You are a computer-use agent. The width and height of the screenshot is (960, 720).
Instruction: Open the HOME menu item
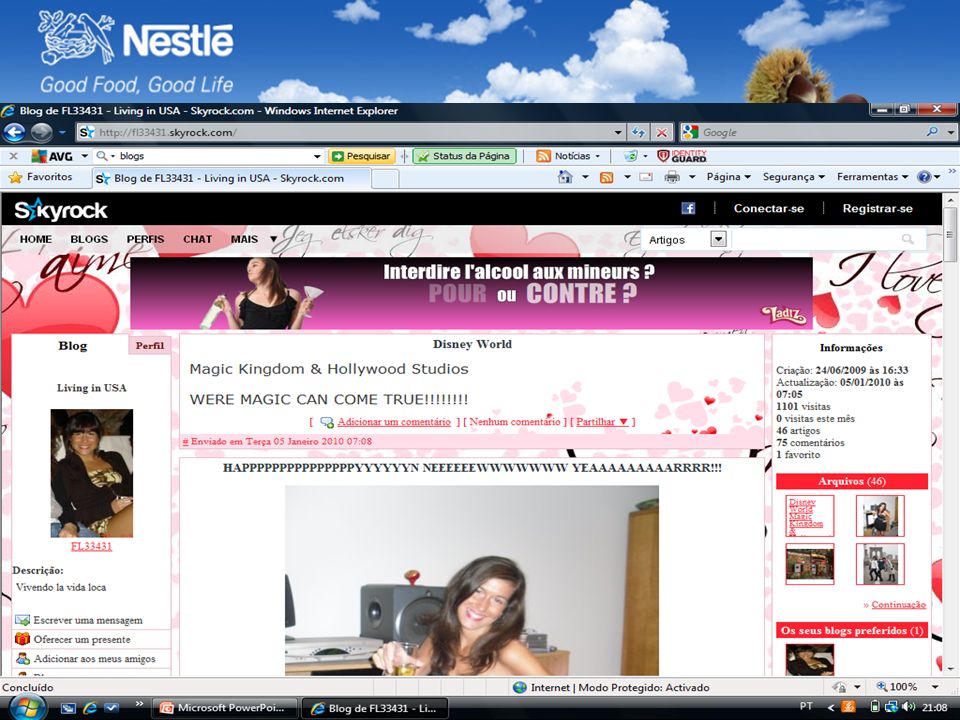[36, 239]
